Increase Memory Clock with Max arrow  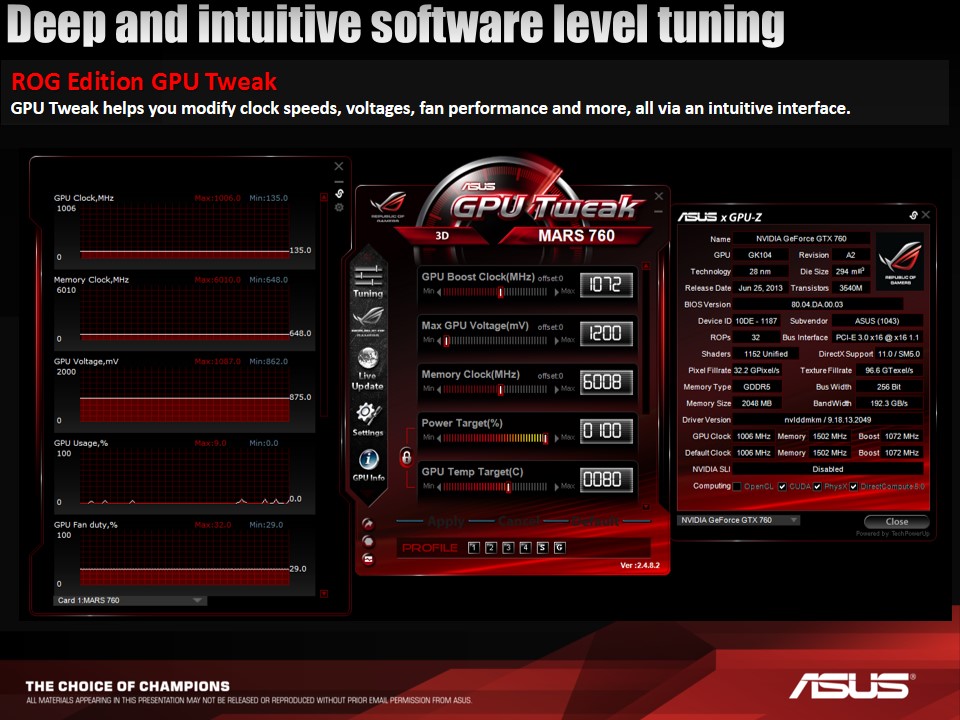click(557, 389)
